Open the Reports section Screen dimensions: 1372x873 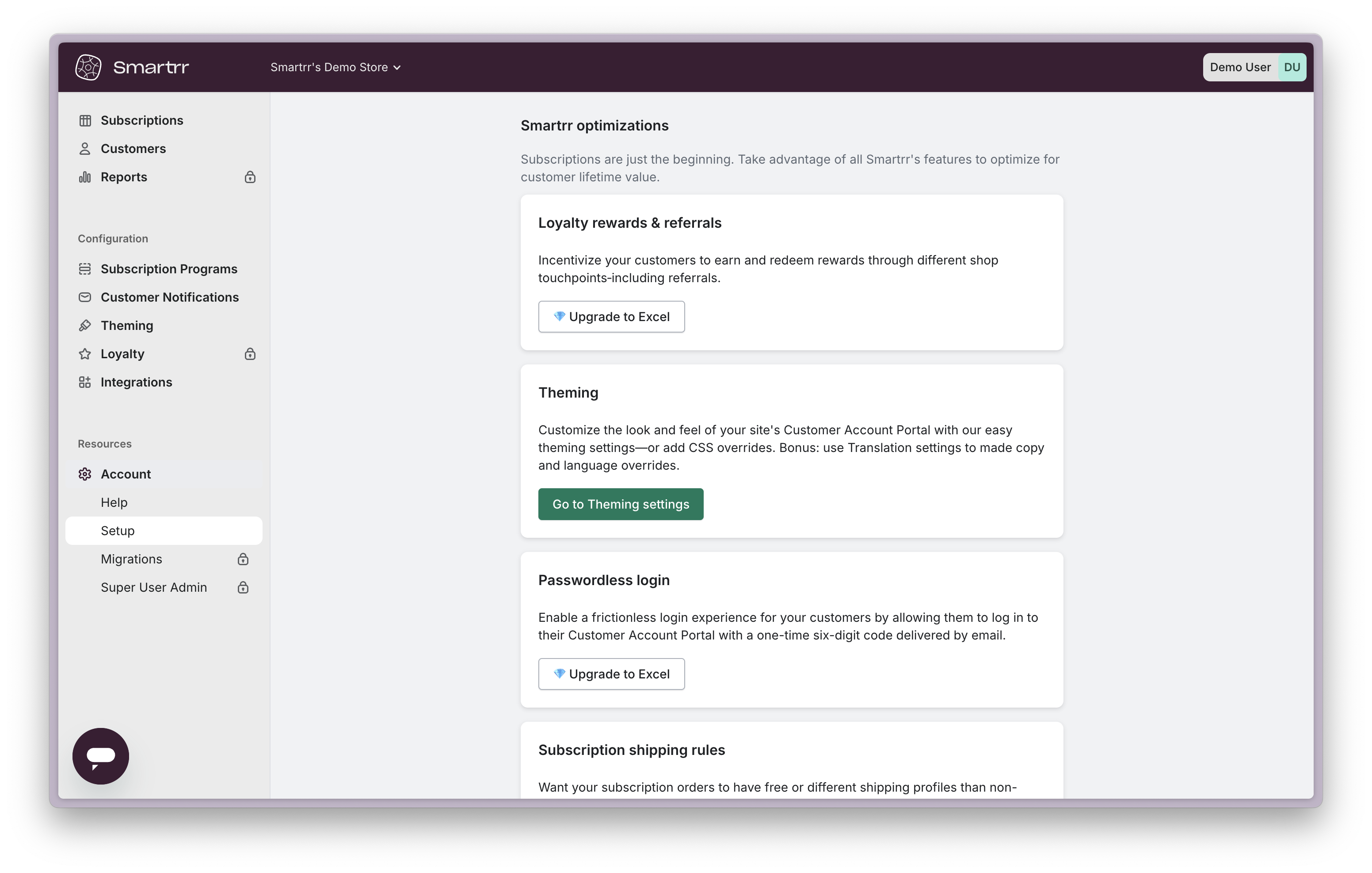click(164, 177)
